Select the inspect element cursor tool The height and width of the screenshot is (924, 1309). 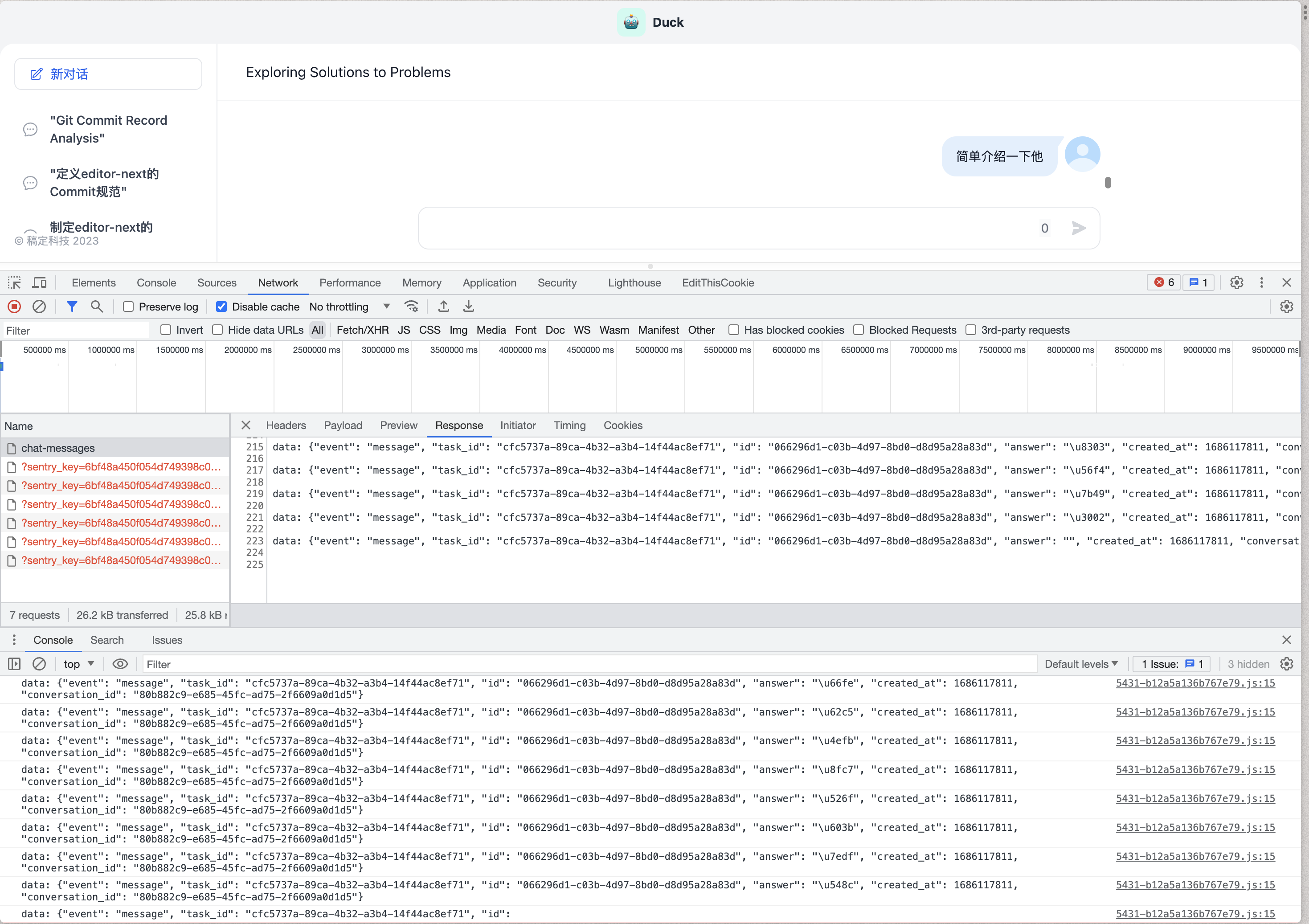[x=14, y=282]
